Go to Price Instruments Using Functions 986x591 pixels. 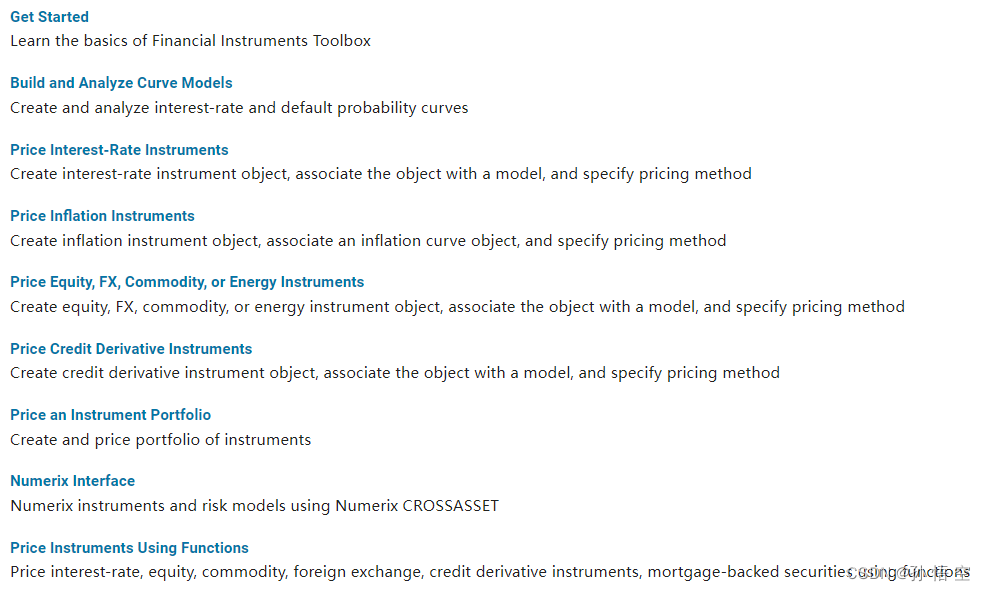pyautogui.click(x=130, y=548)
